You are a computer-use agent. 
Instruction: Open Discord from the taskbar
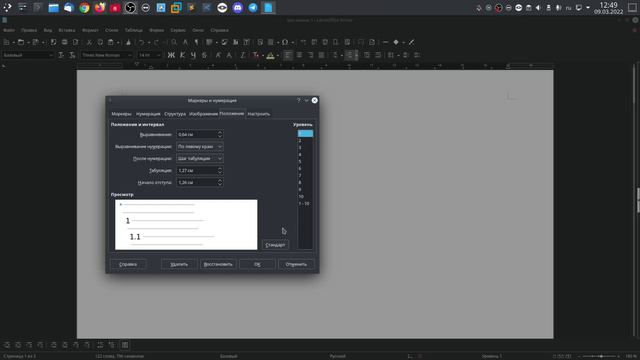tap(238, 8)
